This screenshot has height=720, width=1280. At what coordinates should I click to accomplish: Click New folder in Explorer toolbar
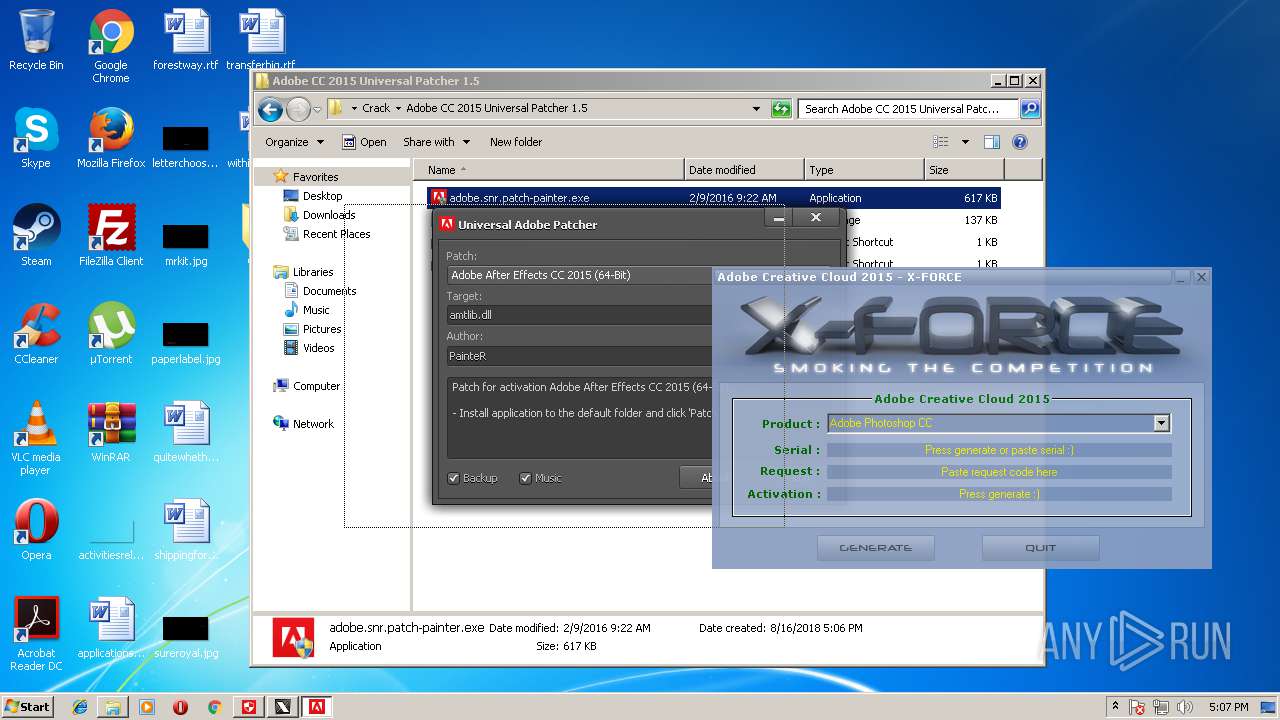pos(516,142)
